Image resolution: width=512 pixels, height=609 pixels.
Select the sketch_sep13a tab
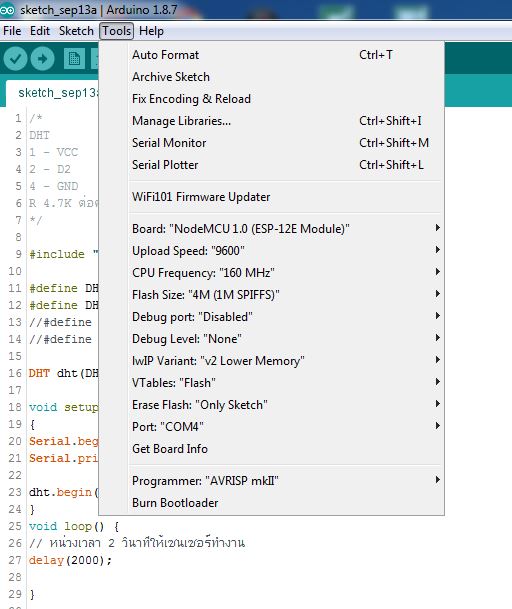(52, 93)
